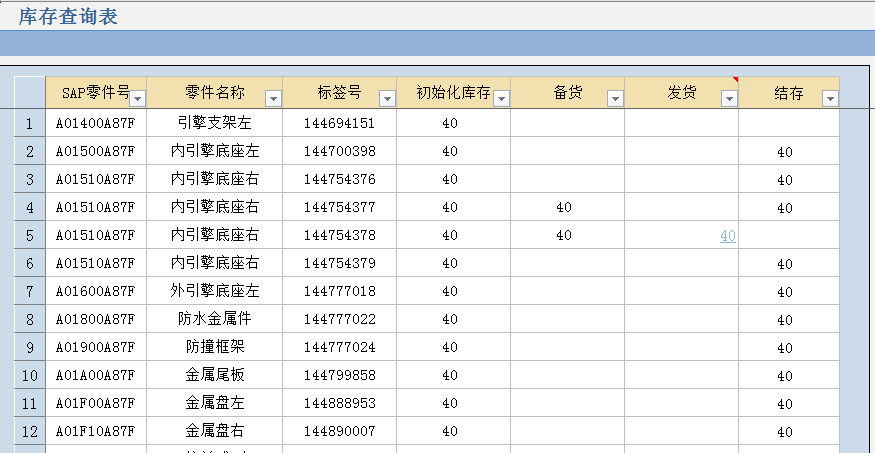Select label number 144777024

tap(339, 347)
